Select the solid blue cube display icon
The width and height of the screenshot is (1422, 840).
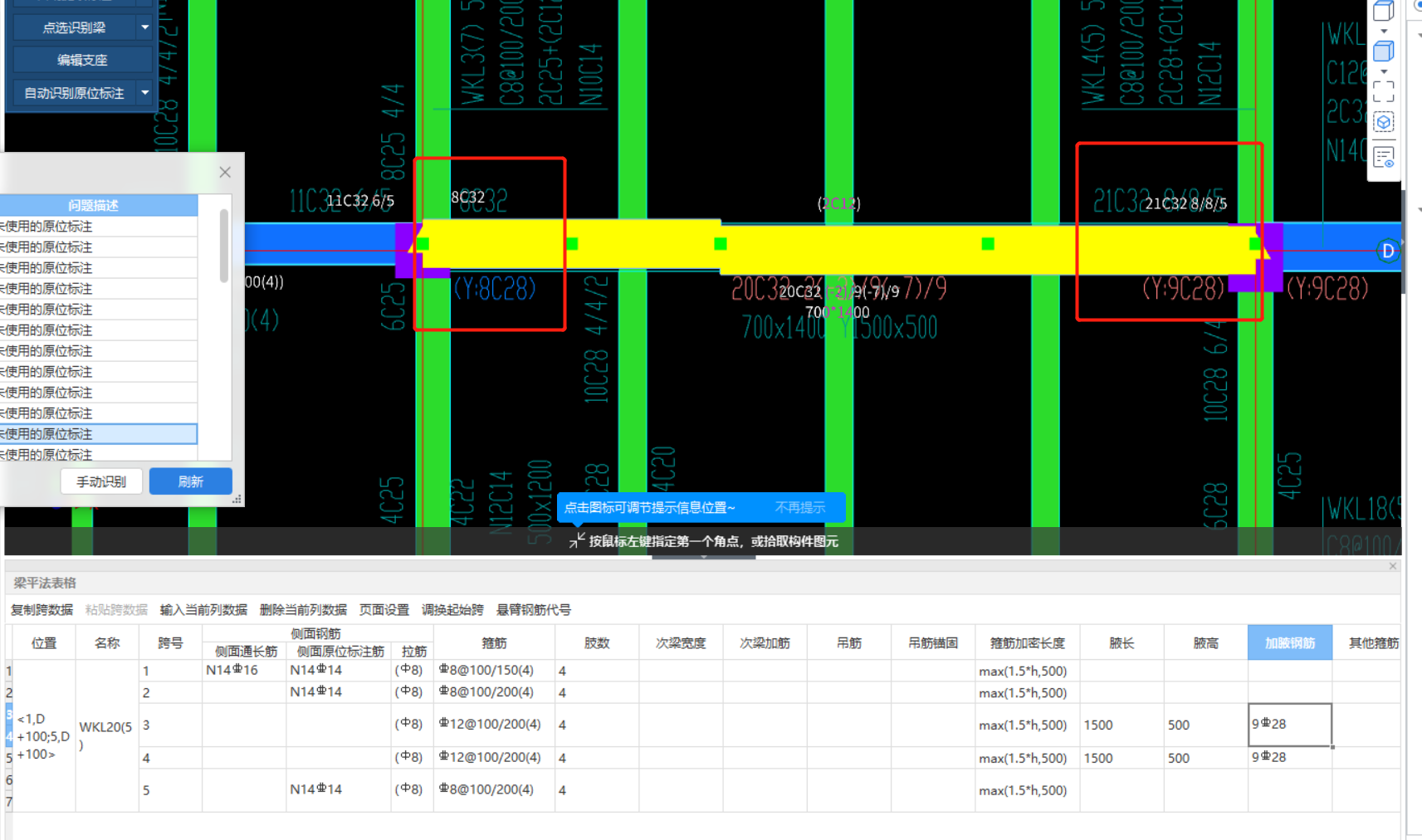pyautogui.click(x=1383, y=51)
